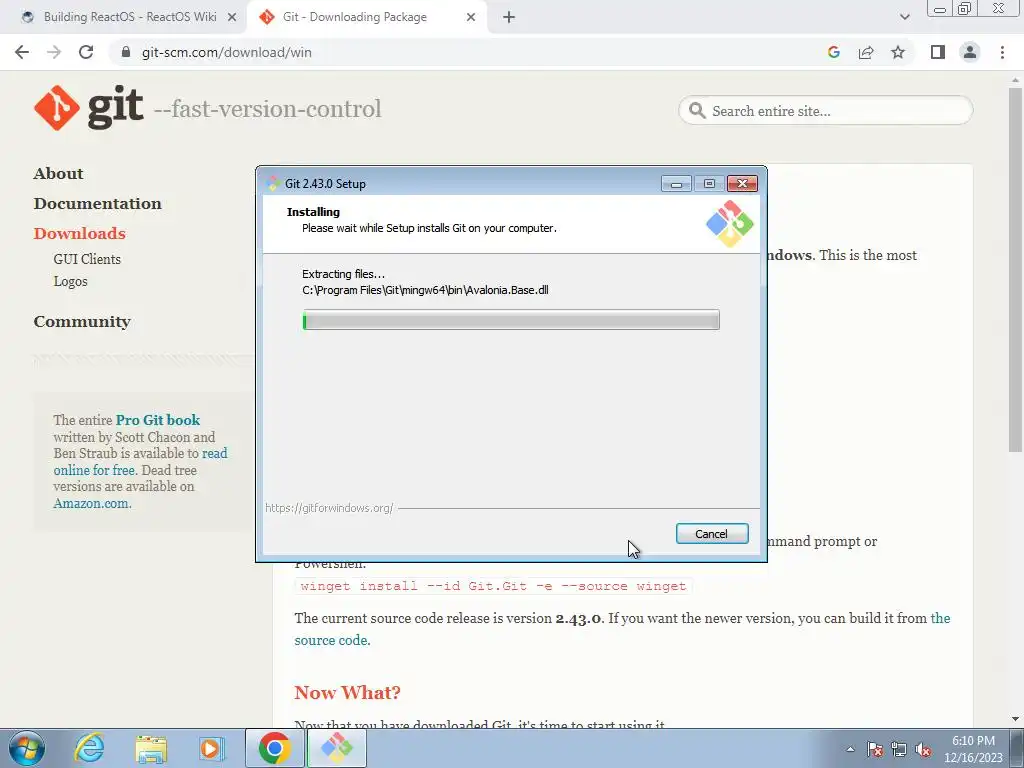
Task: Launch Internet Explorer from taskbar
Action: click(89, 748)
